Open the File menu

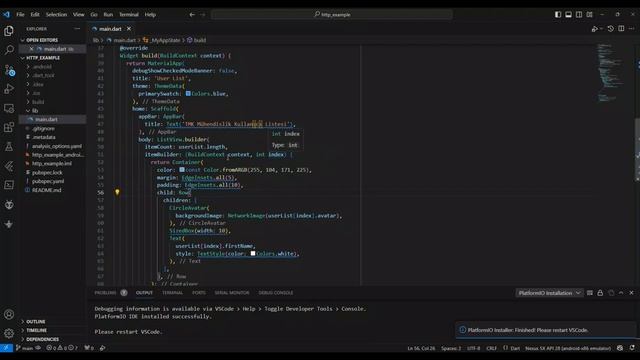point(20,14)
